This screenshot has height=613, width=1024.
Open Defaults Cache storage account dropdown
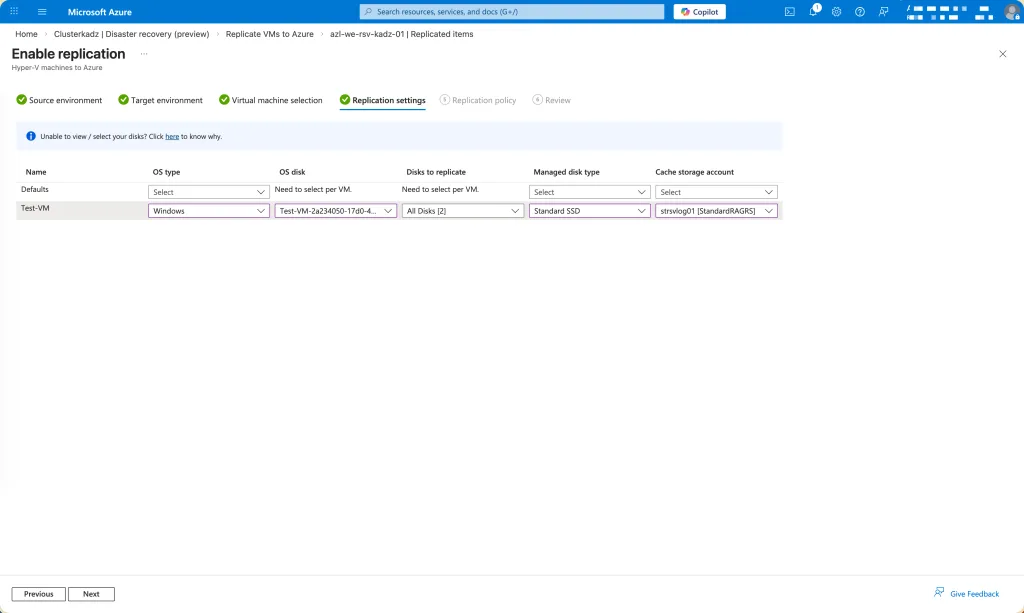pos(716,192)
